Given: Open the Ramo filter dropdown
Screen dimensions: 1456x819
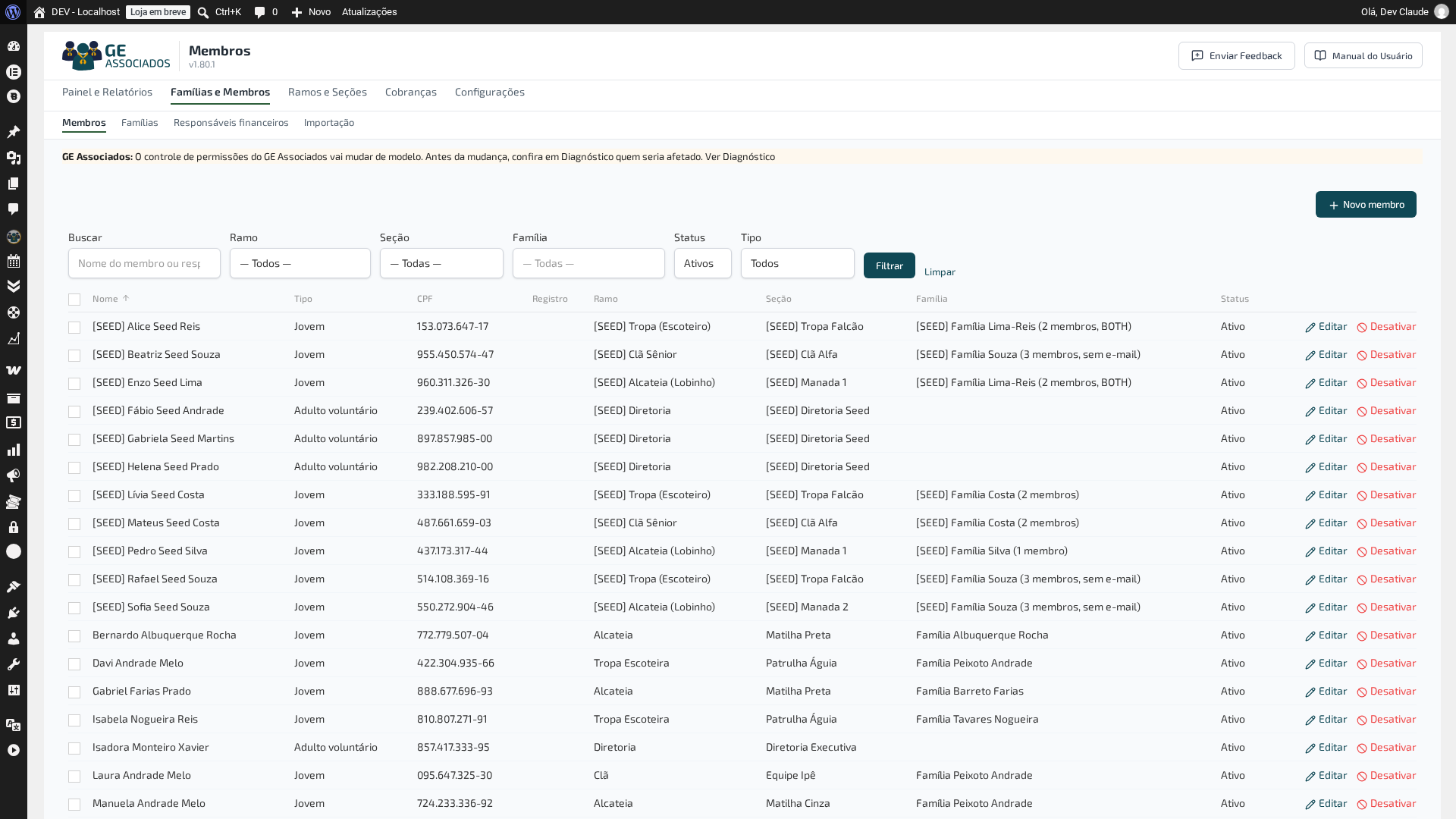Looking at the screenshot, I should click(300, 263).
